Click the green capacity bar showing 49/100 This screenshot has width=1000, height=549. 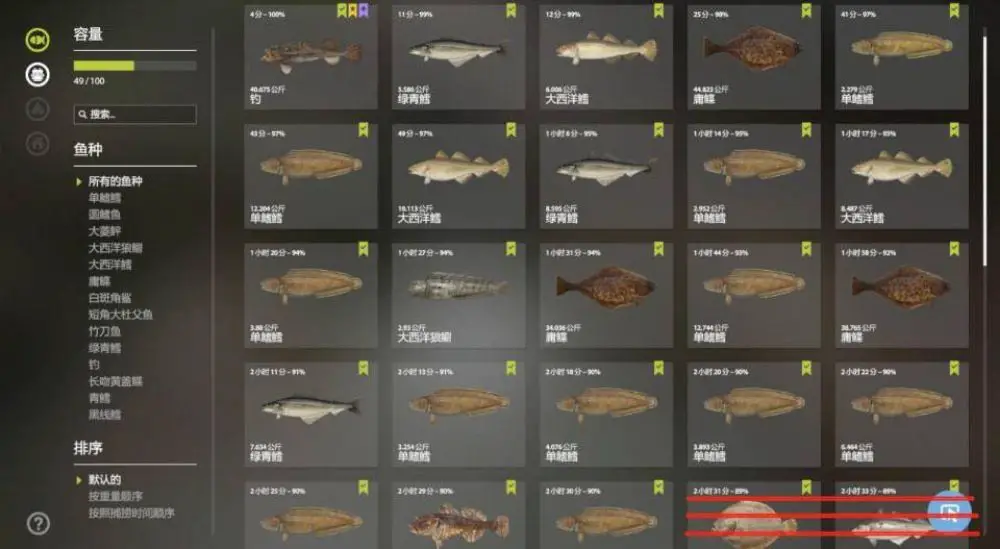(135, 66)
